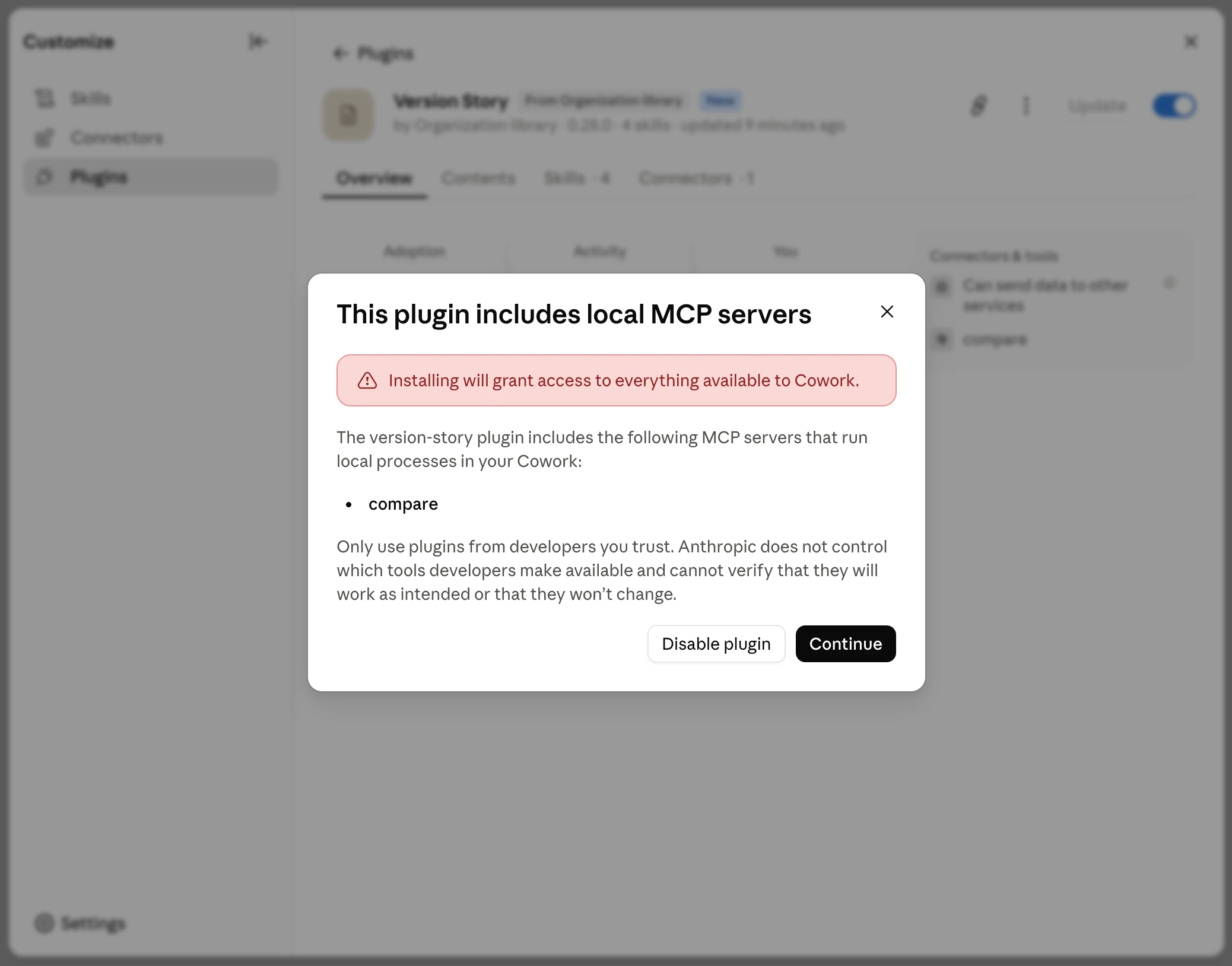Click the attachment link icon in plugin header
The image size is (1232, 966).
[x=979, y=106]
